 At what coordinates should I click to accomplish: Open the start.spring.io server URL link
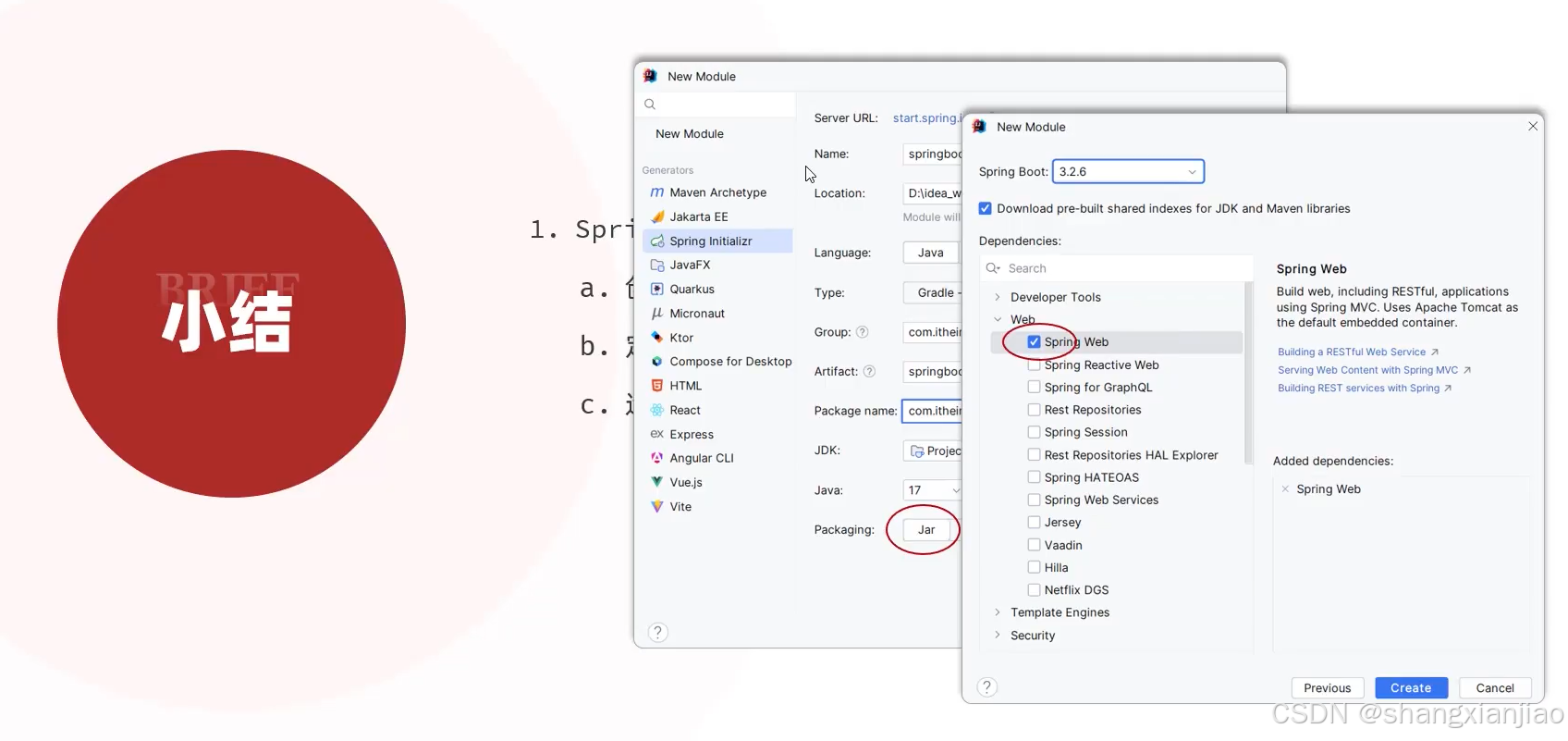pyautogui.click(x=927, y=118)
